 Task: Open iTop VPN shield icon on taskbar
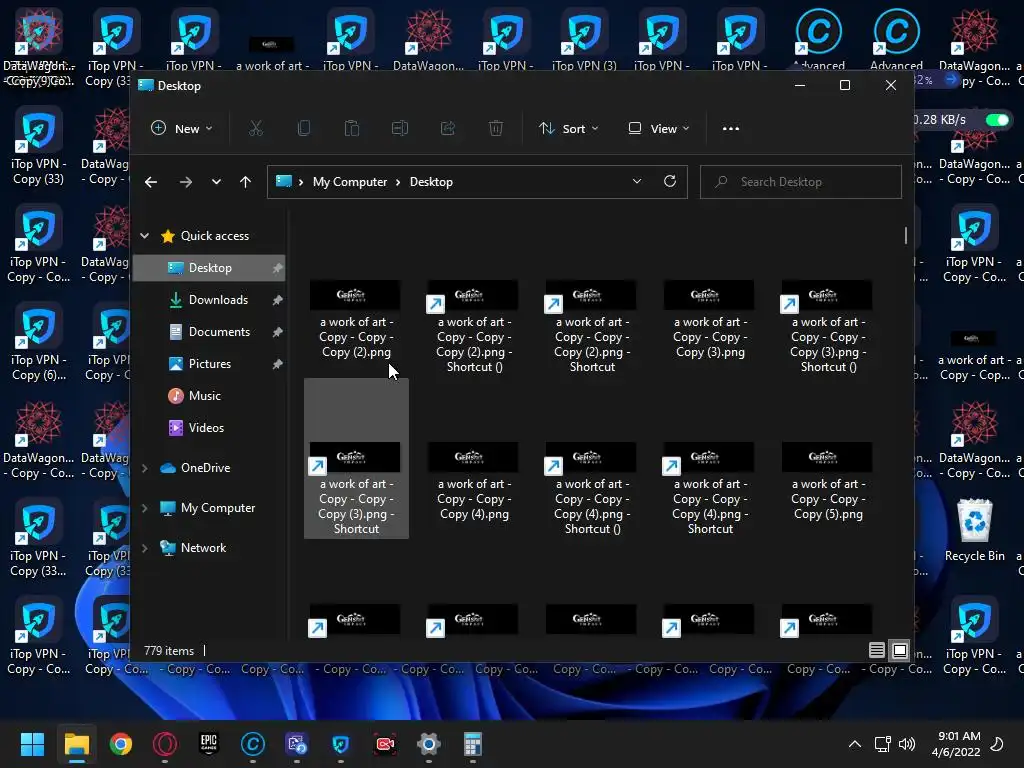pyautogui.click(x=341, y=744)
